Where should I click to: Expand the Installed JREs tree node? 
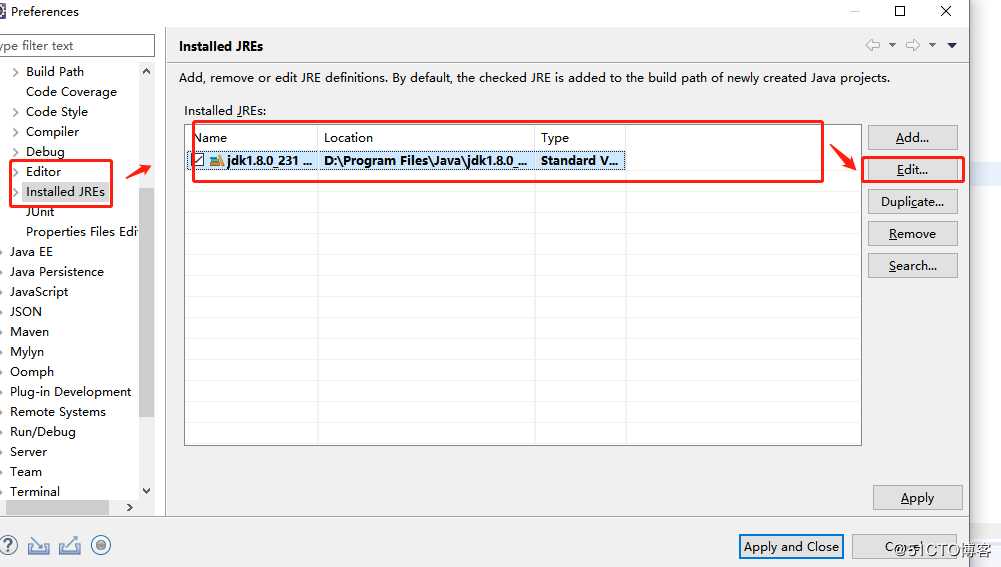[x=15, y=192]
